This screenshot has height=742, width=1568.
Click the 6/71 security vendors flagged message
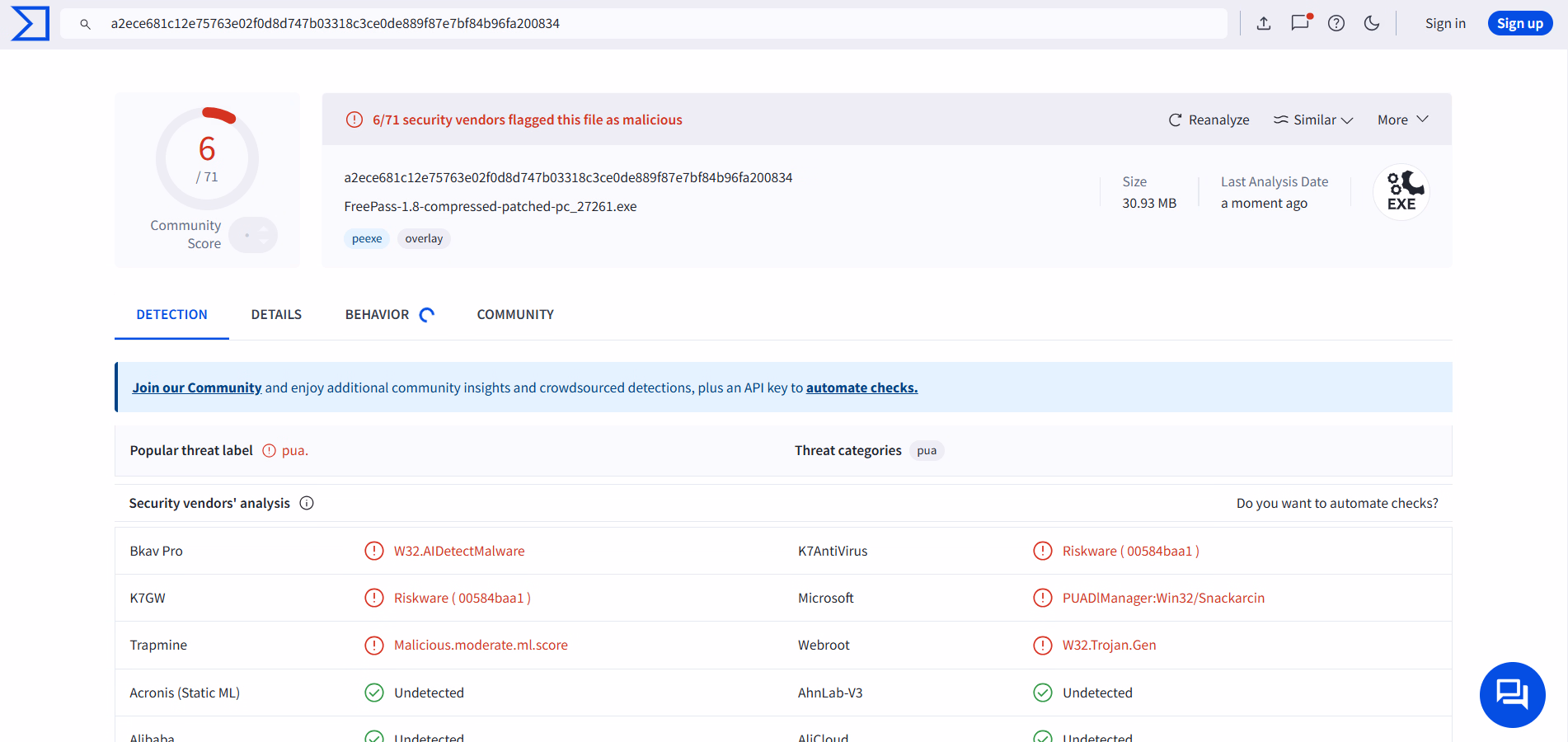[528, 120]
